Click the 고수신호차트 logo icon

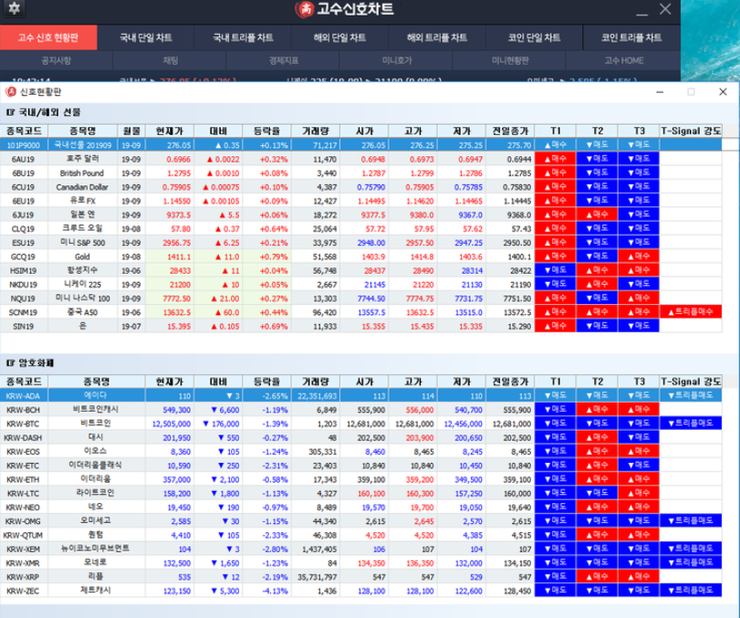(x=305, y=9)
